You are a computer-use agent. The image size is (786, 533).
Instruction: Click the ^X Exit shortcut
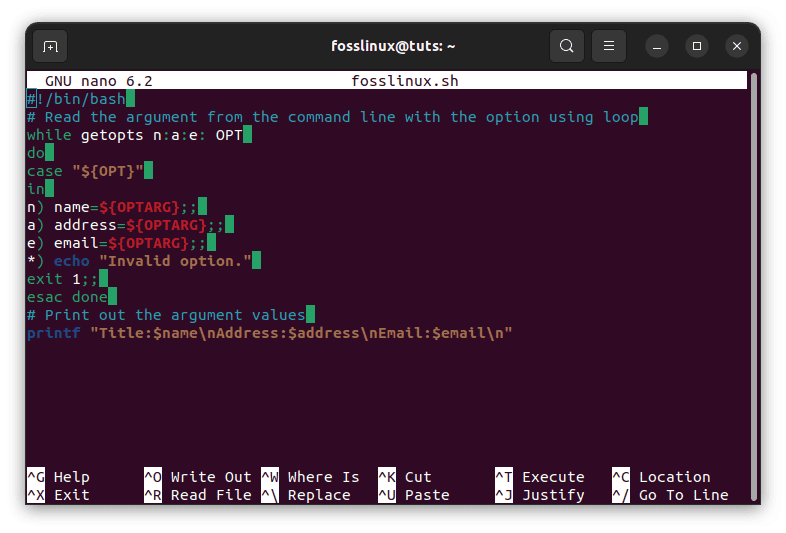[x=59, y=495]
